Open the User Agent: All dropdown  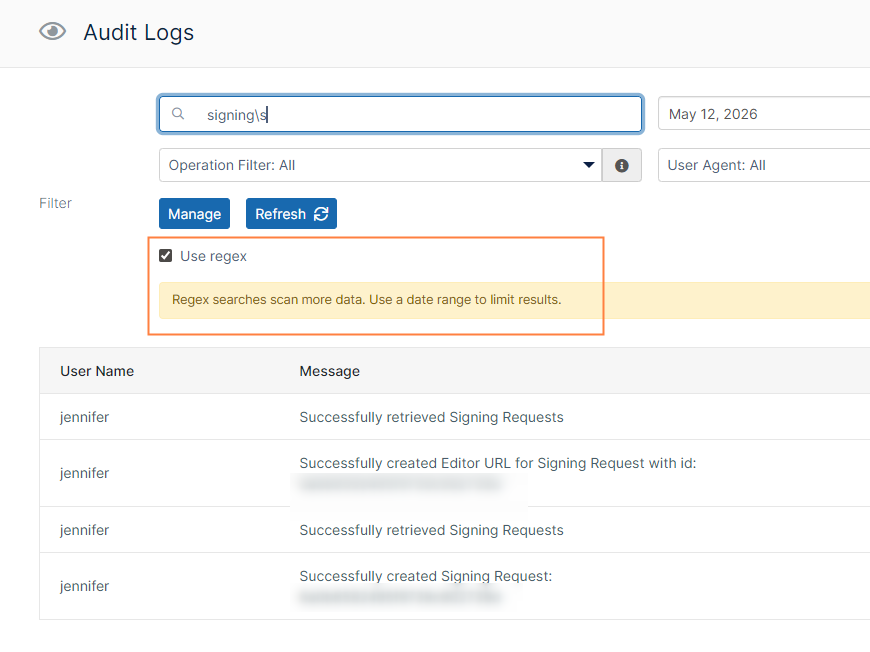pyautogui.click(x=763, y=165)
